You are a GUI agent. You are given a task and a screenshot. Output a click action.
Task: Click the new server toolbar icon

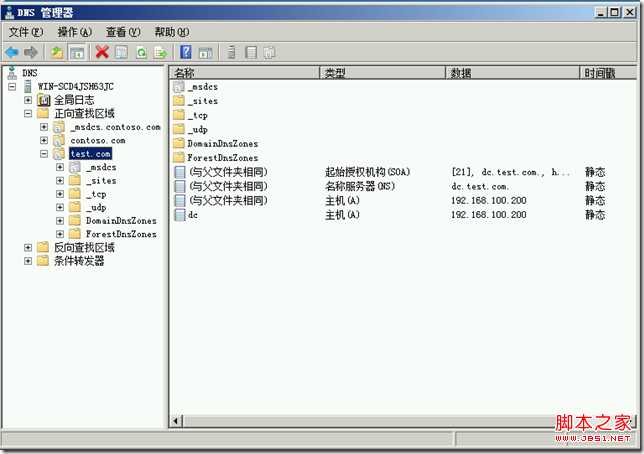click(x=231, y=52)
